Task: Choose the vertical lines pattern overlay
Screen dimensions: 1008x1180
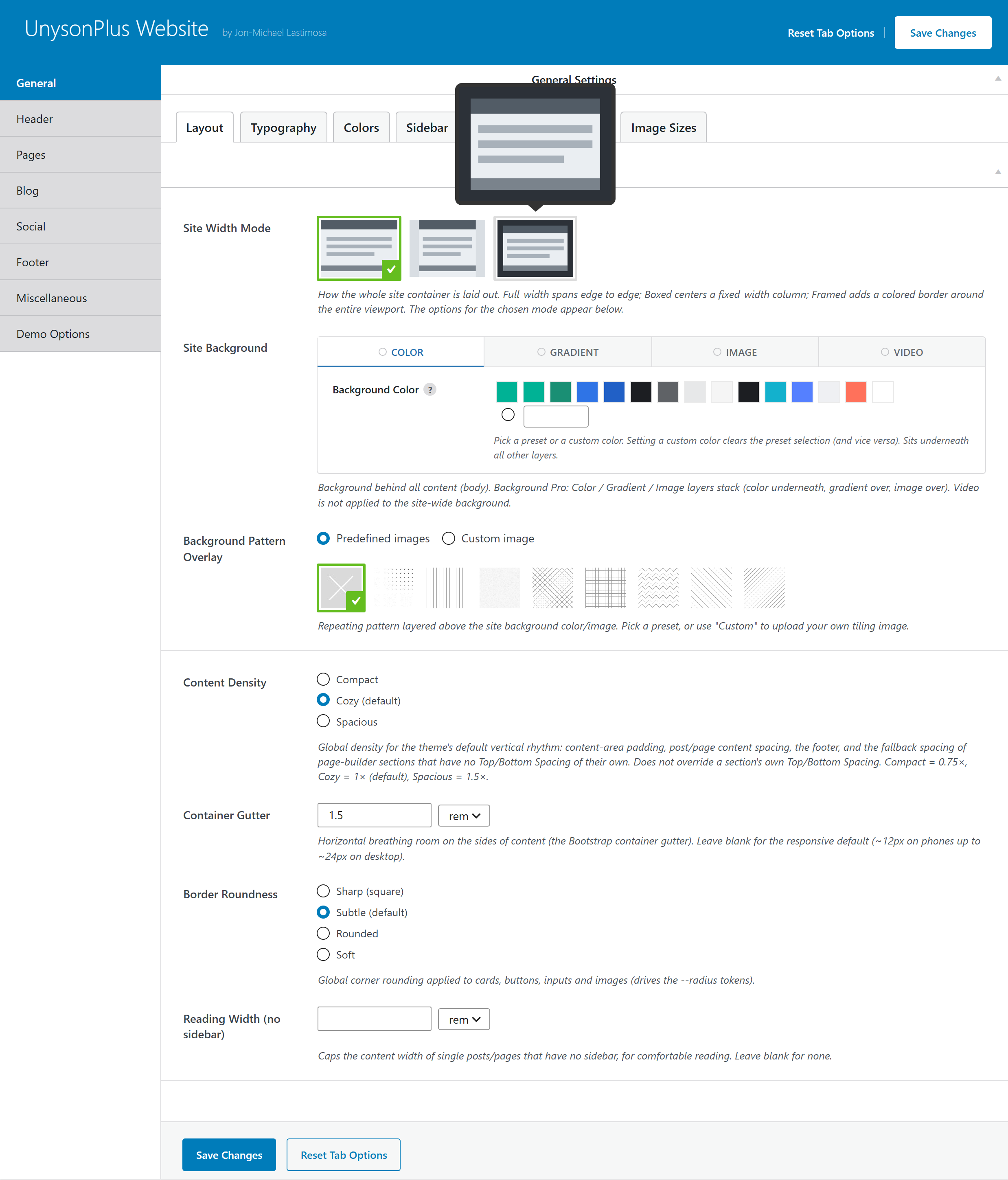Action: 447,588
